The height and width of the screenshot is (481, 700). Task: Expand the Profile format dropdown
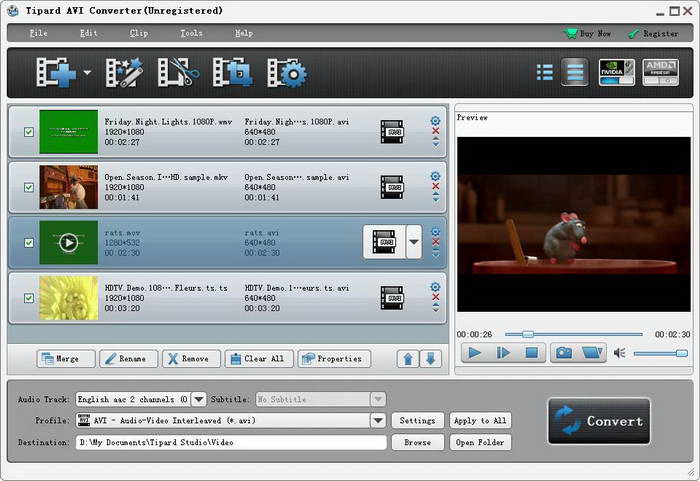point(378,421)
